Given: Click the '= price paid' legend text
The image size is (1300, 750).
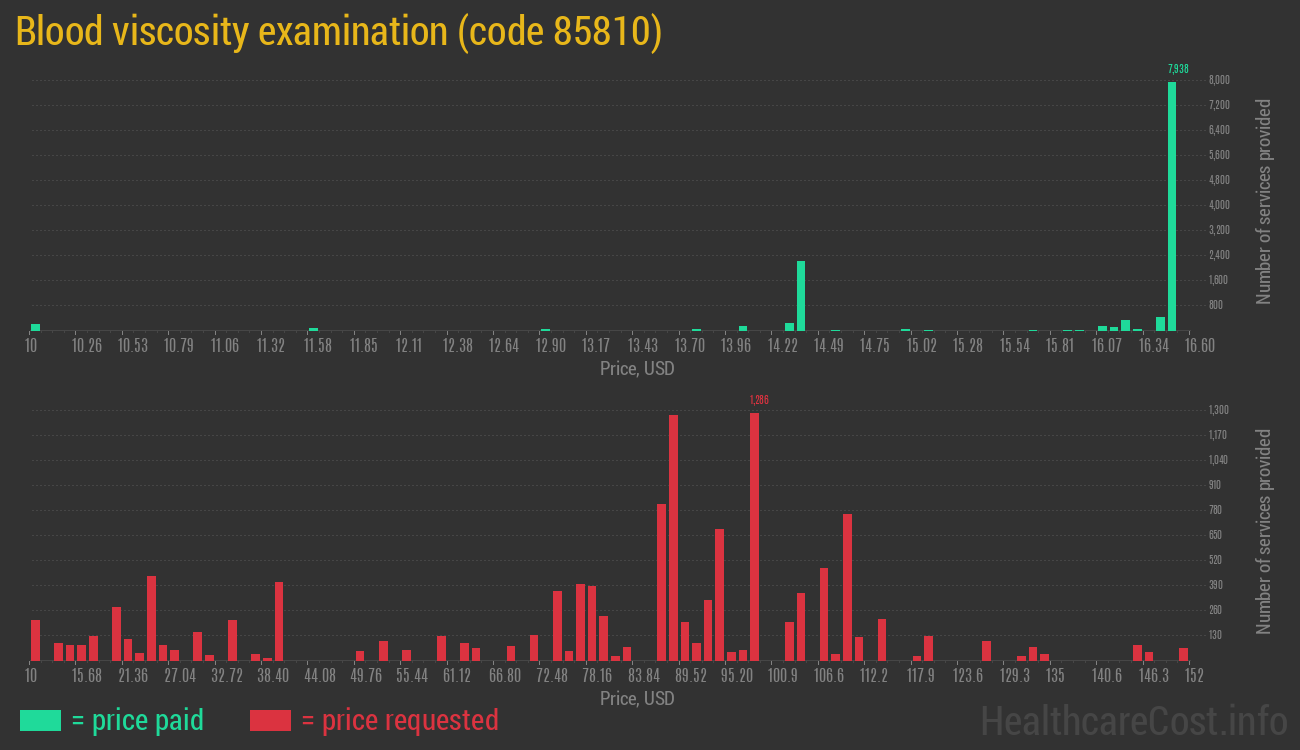Looking at the screenshot, I should 137,720.
